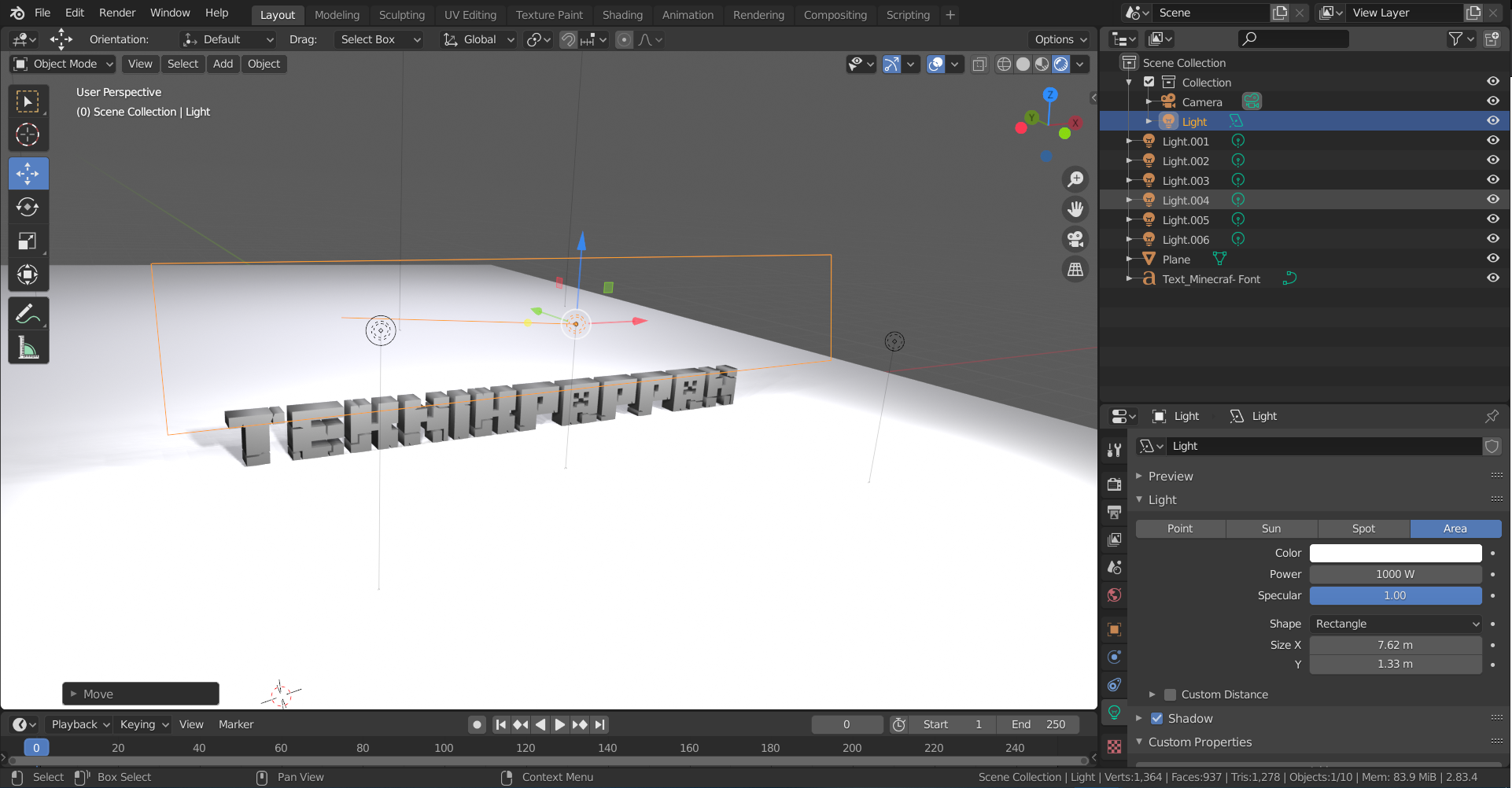The width and height of the screenshot is (1512, 788).
Task: Click the light Color swatch
Action: 1395,553
